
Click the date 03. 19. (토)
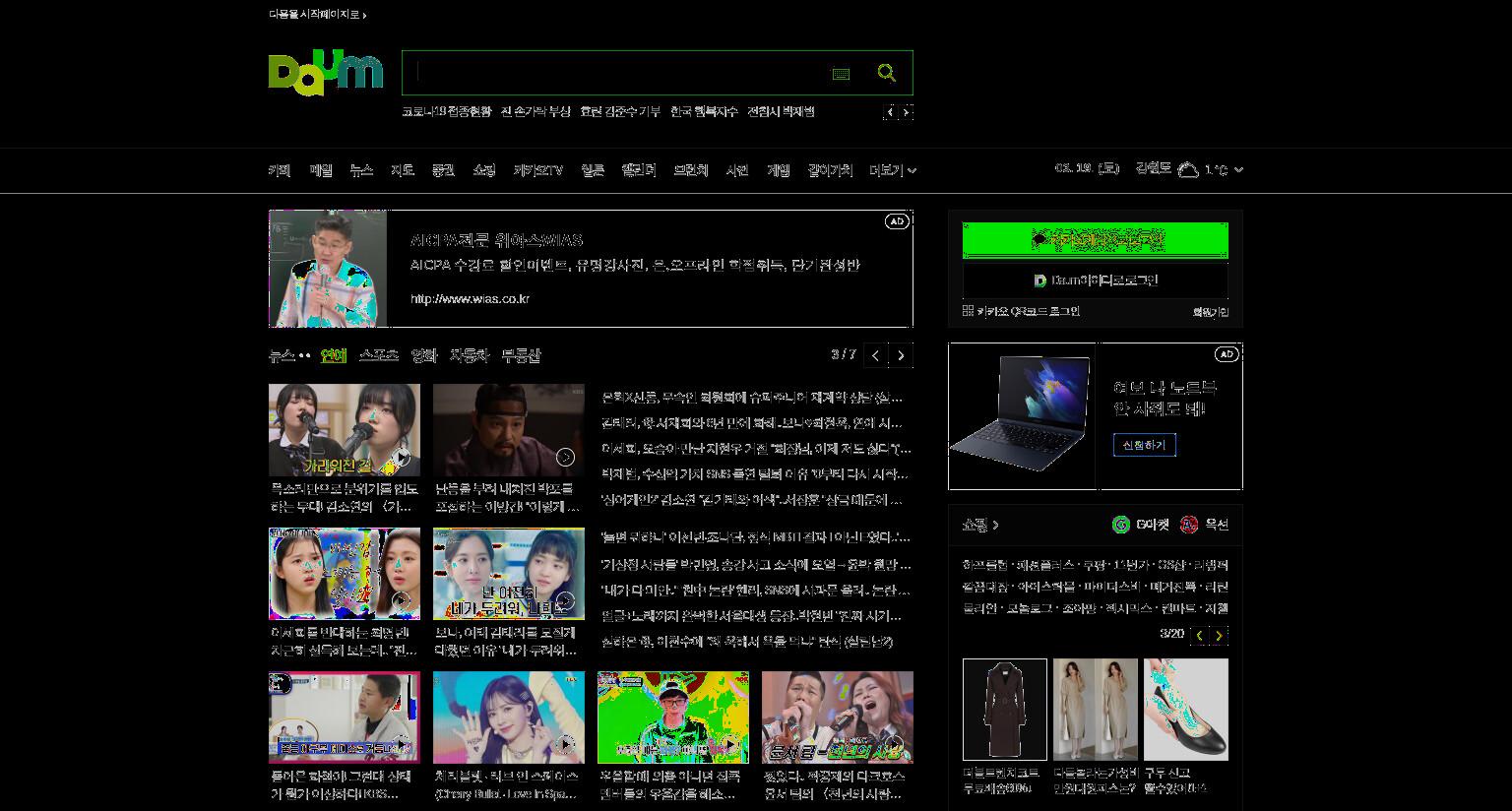click(1087, 168)
